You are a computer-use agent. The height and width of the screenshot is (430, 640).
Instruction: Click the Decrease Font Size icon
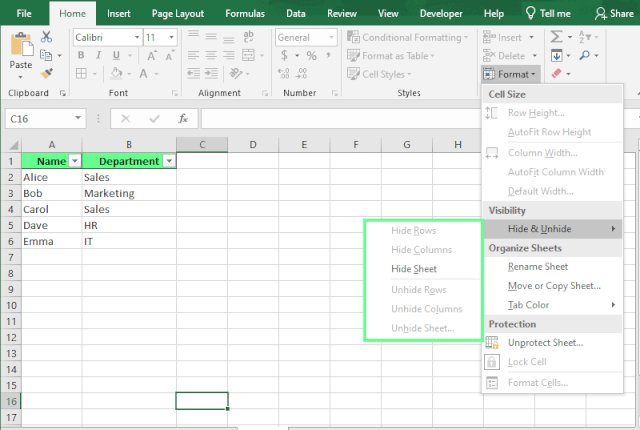169,55
